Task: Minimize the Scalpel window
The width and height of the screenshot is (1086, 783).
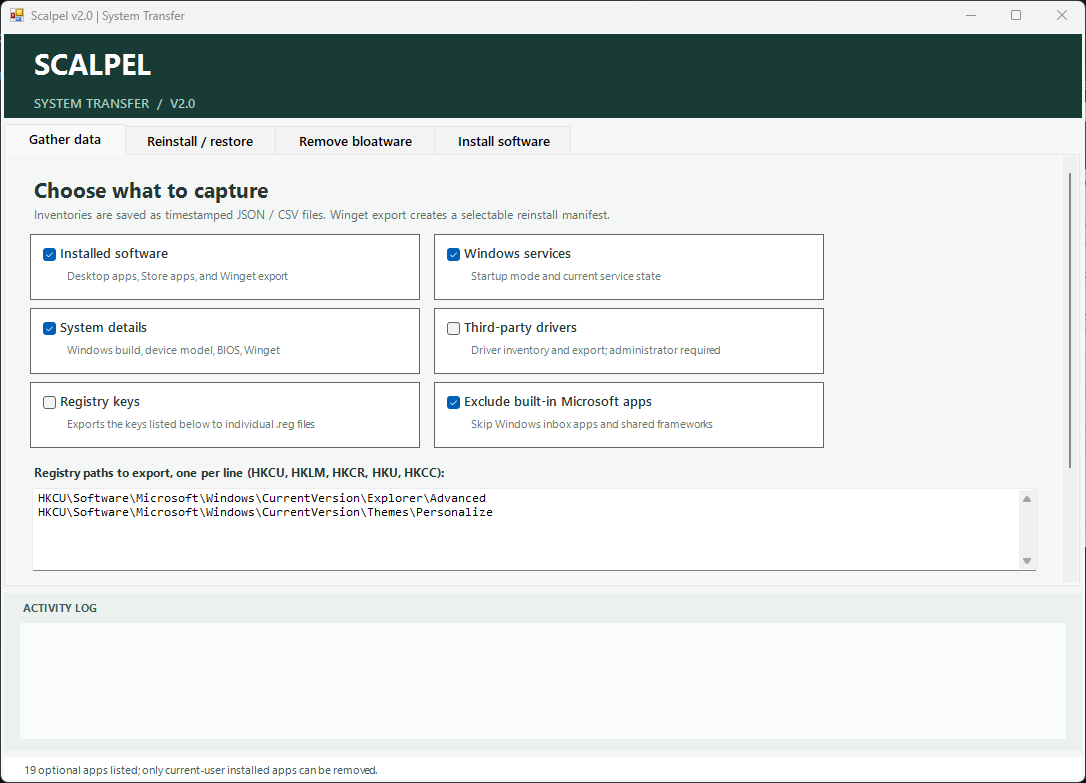Action: [971, 15]
